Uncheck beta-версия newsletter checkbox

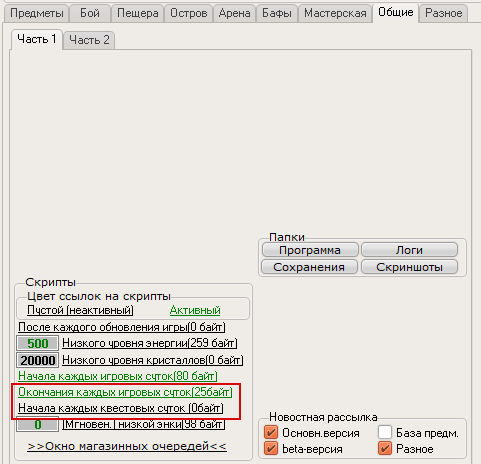pyautogui.click(x=271, y=448)
